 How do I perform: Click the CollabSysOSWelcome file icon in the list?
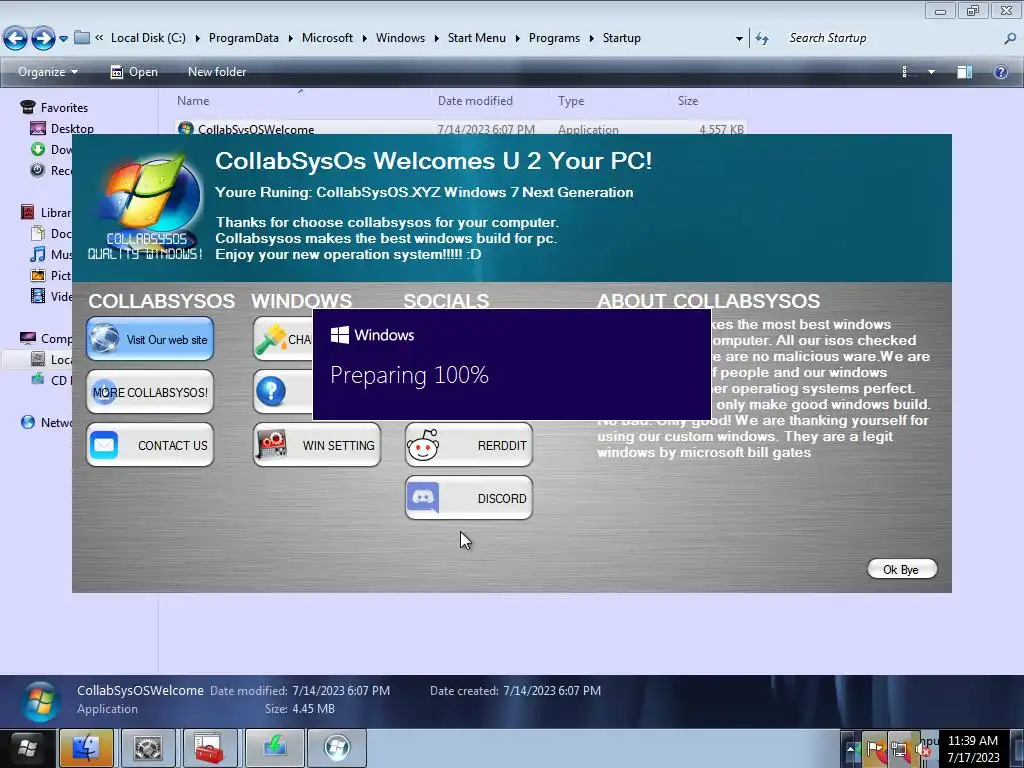185,129
